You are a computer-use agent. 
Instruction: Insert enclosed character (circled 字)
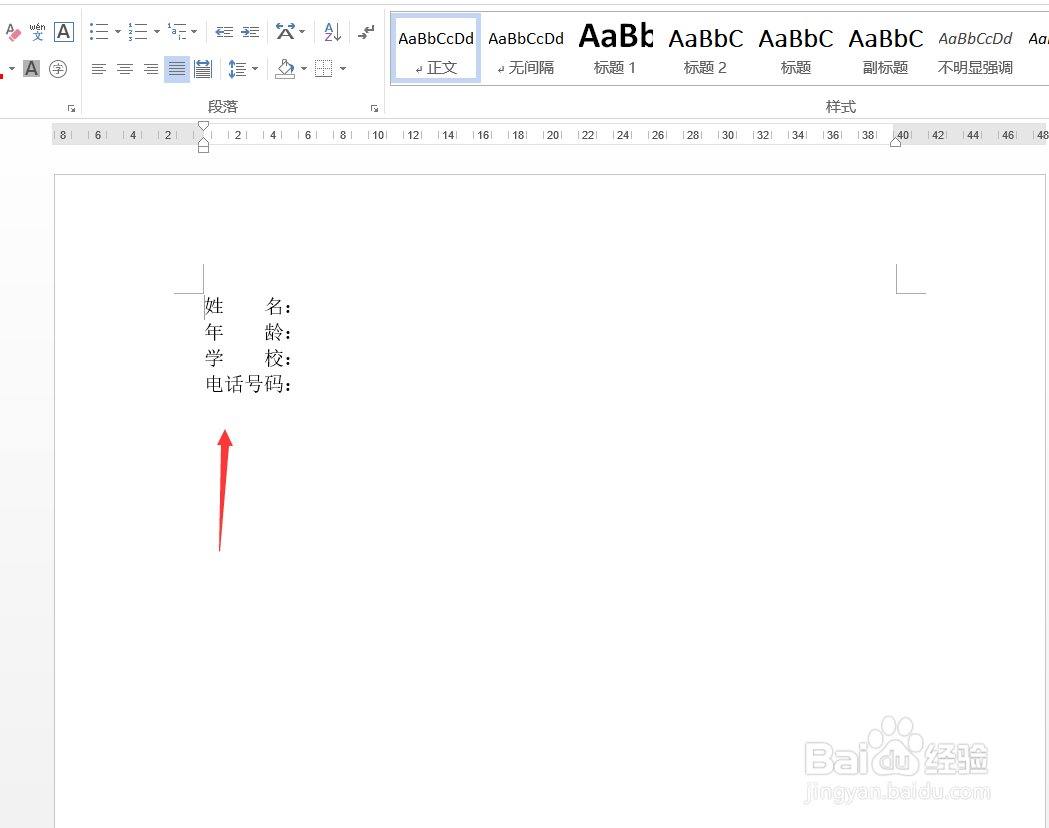click(58, 68)
